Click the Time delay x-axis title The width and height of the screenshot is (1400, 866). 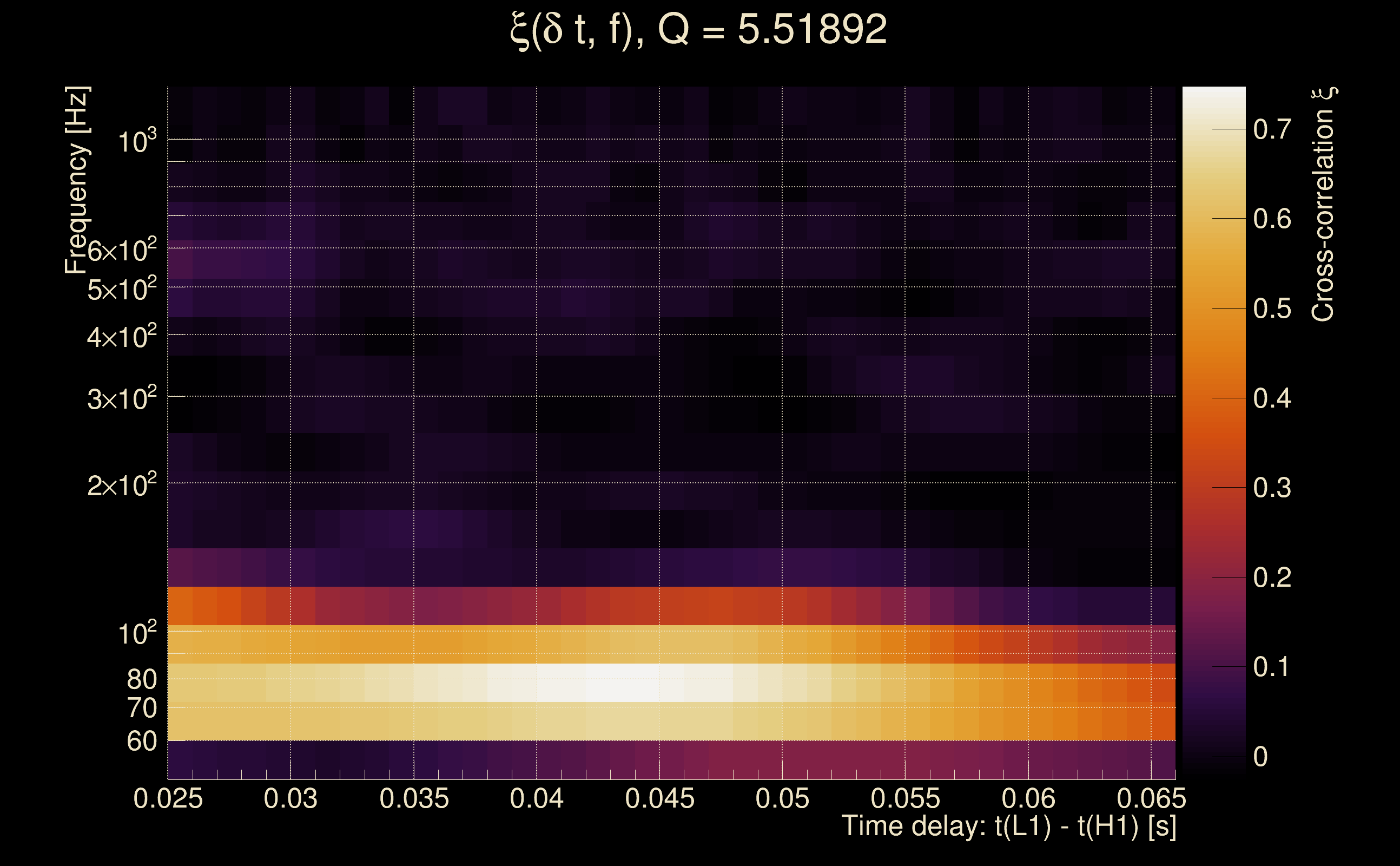coord(1008,826)
